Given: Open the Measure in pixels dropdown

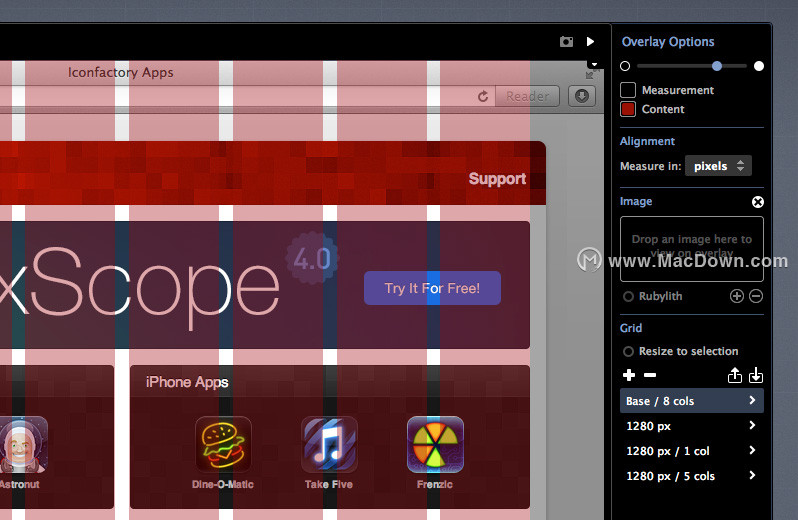Looking at the screenshot, I should point(718,166).
